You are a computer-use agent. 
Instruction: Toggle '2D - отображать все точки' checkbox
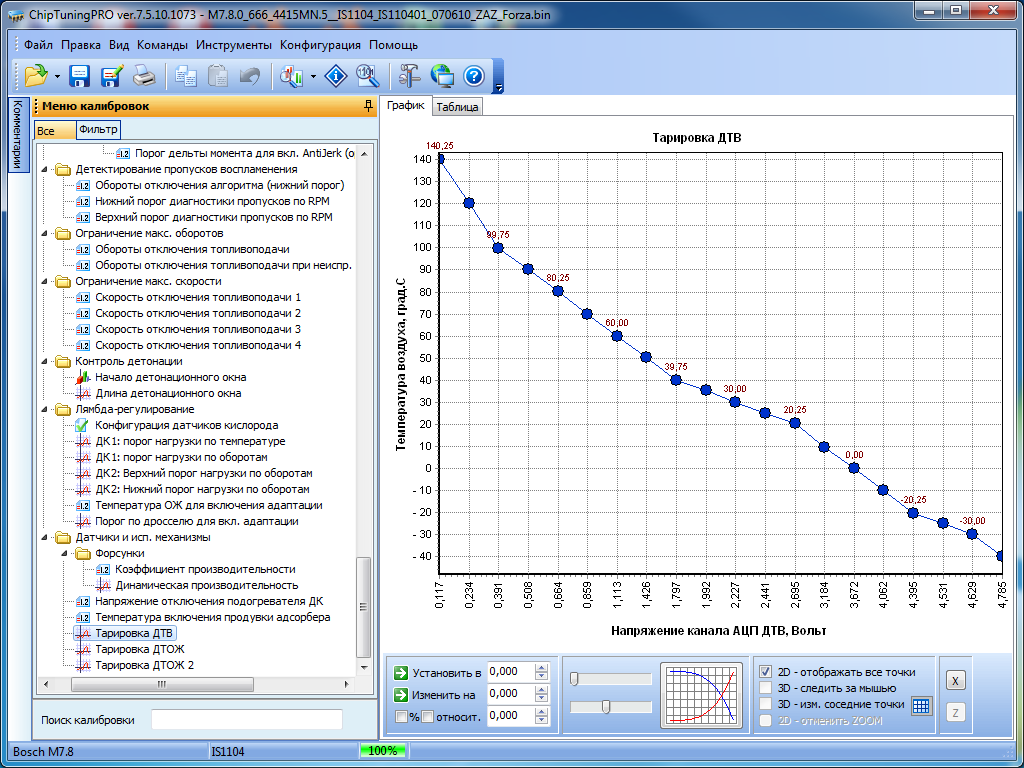pos(766,672)
